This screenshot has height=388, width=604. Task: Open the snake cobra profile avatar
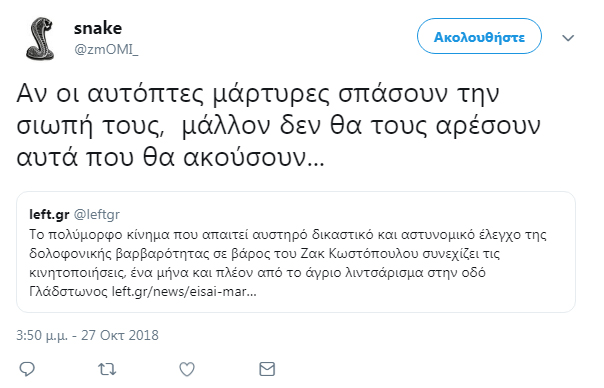point(40,39)
